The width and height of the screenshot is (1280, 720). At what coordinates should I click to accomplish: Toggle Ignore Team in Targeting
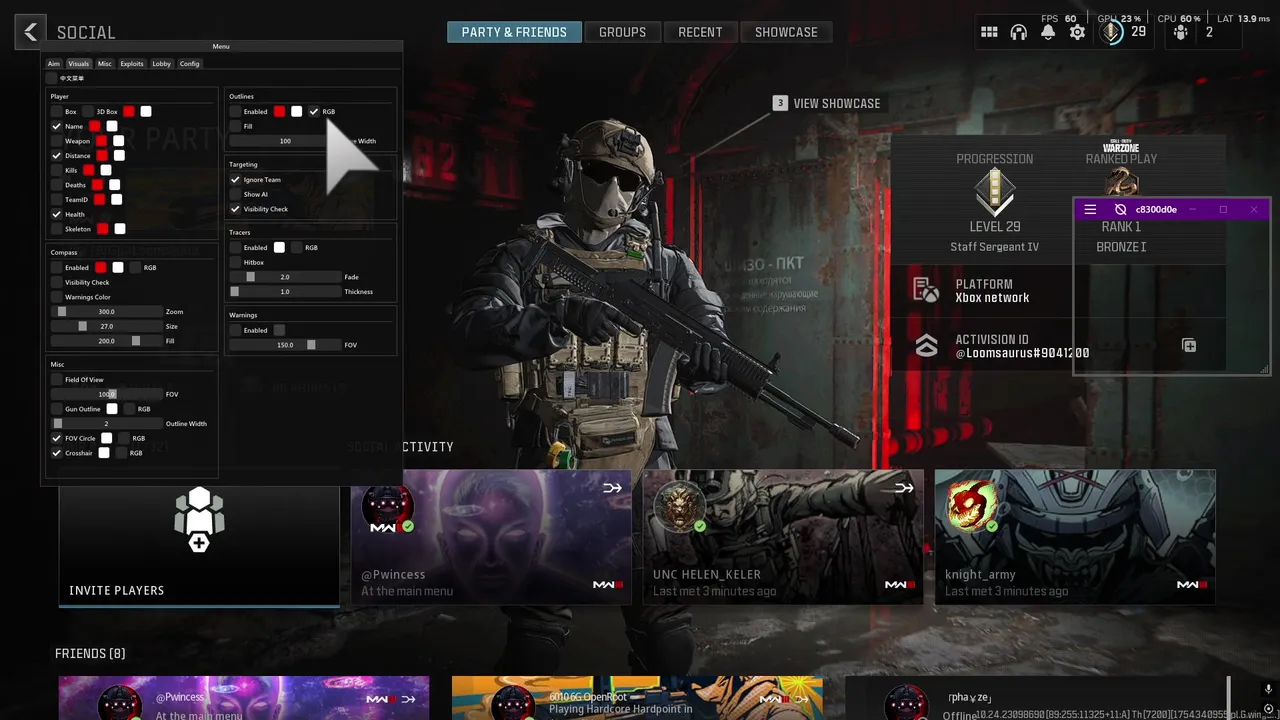point(235,179)
